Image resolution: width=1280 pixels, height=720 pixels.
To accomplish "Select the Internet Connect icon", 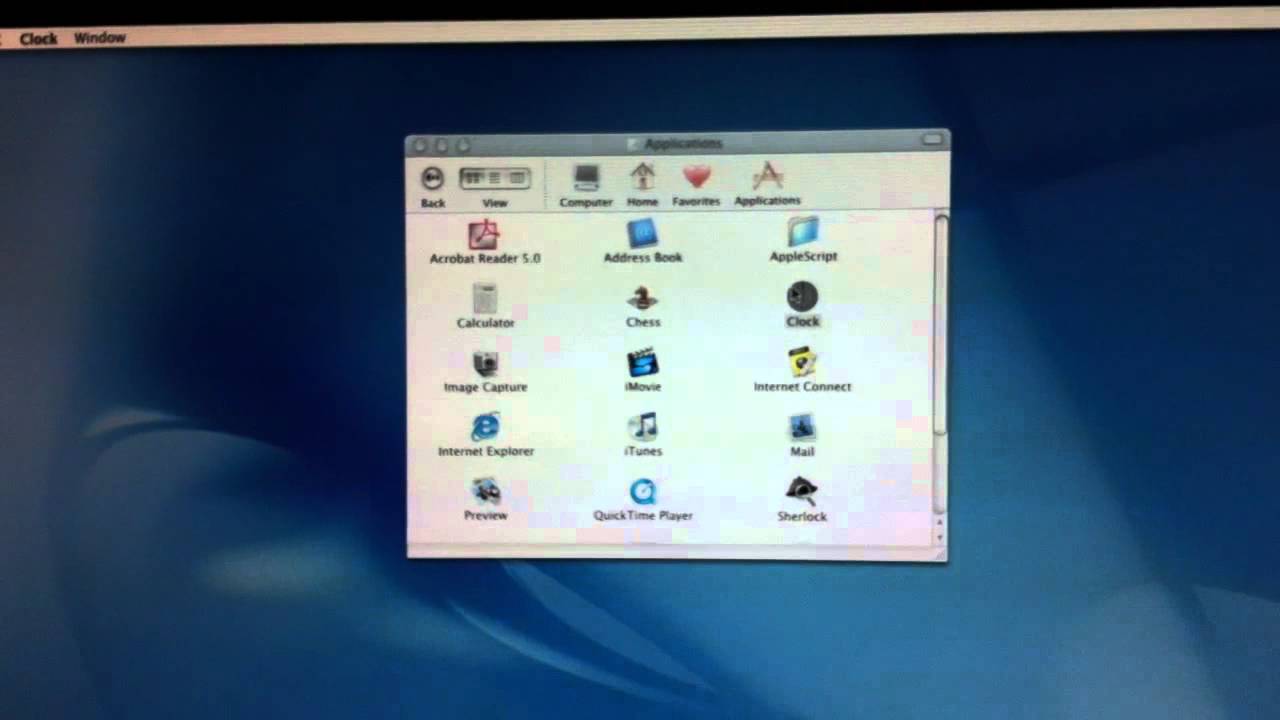I will pyautogui.click(x=802, y=362).
